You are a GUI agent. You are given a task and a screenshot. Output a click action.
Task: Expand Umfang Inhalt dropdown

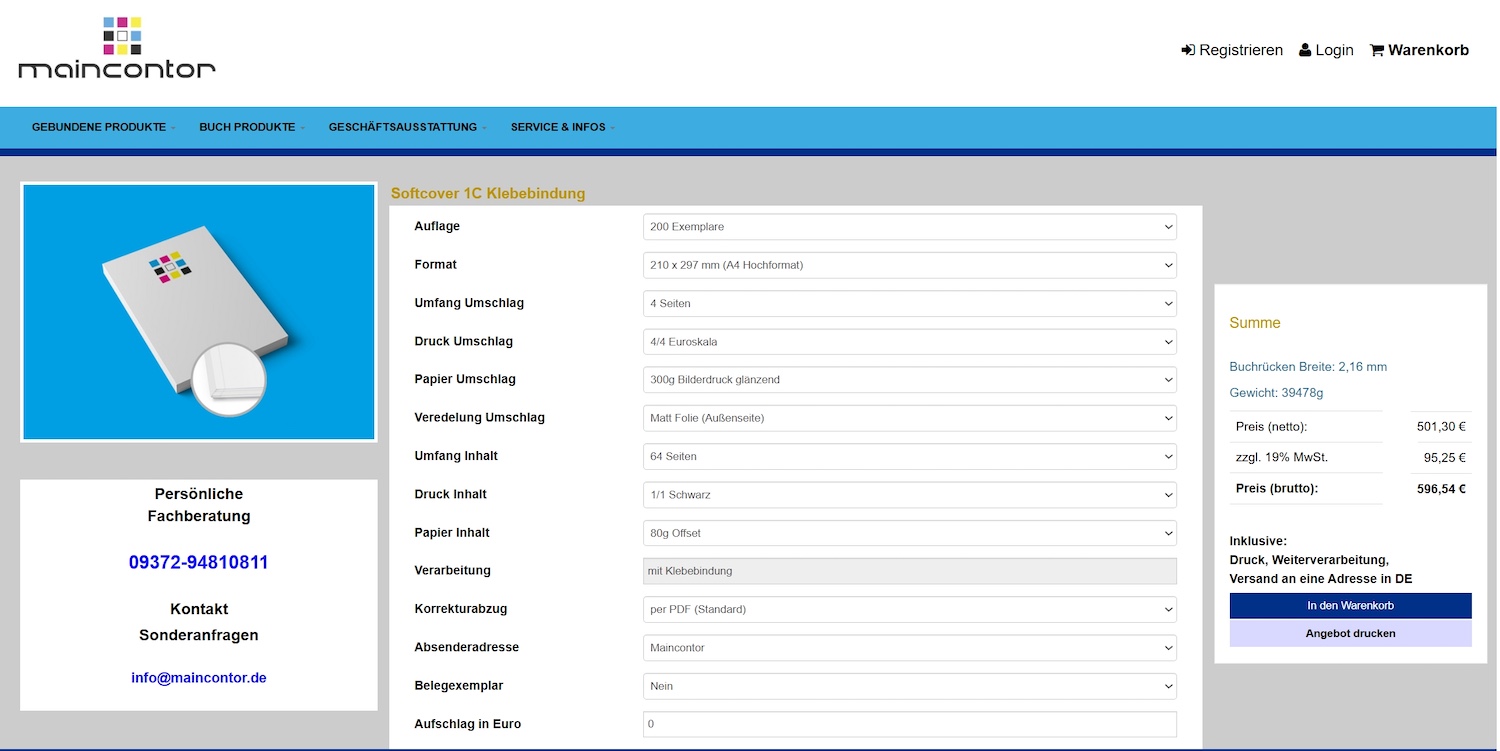click(910, 456)
